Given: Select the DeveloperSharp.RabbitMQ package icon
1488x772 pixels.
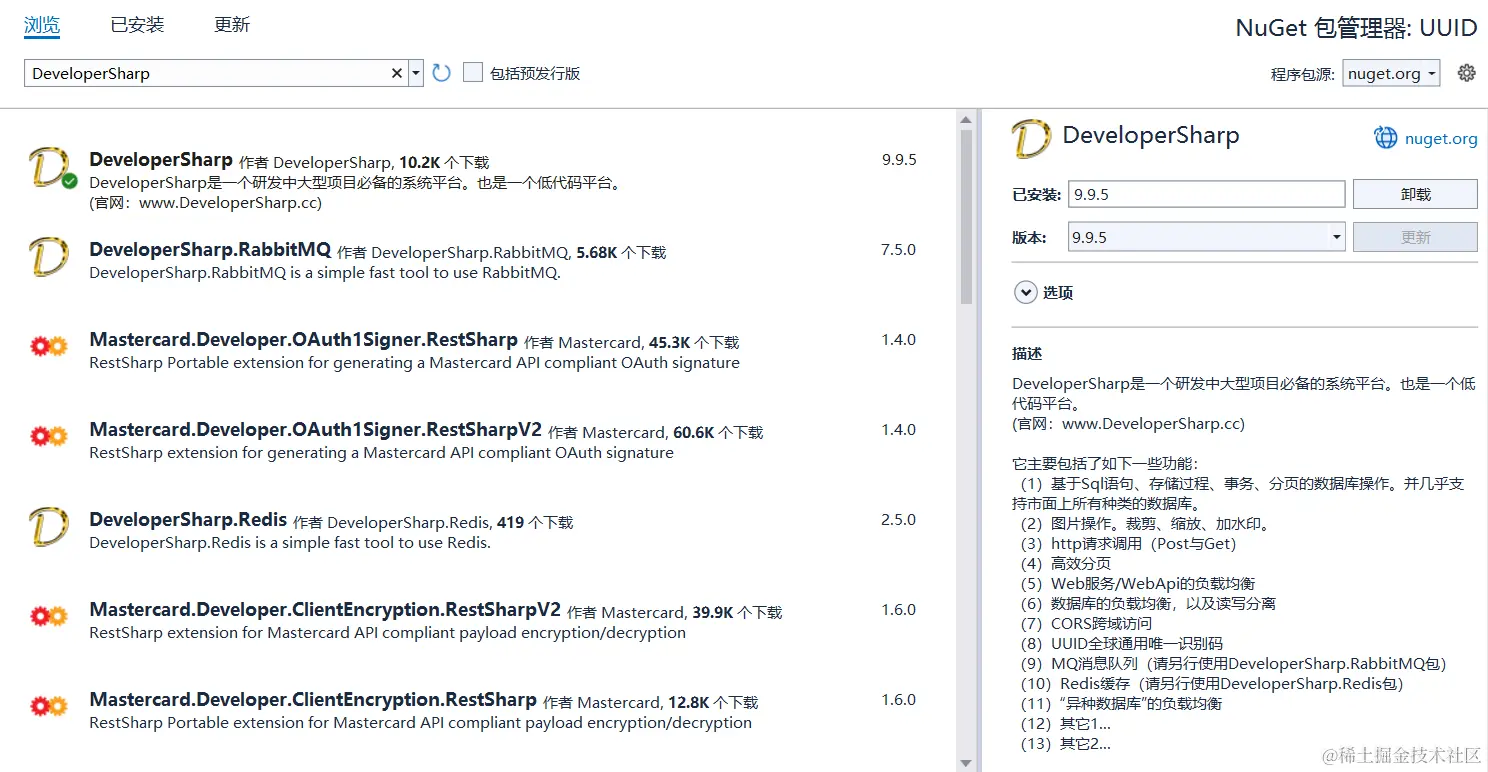Looking at the screenshot, I should point(48,257).
